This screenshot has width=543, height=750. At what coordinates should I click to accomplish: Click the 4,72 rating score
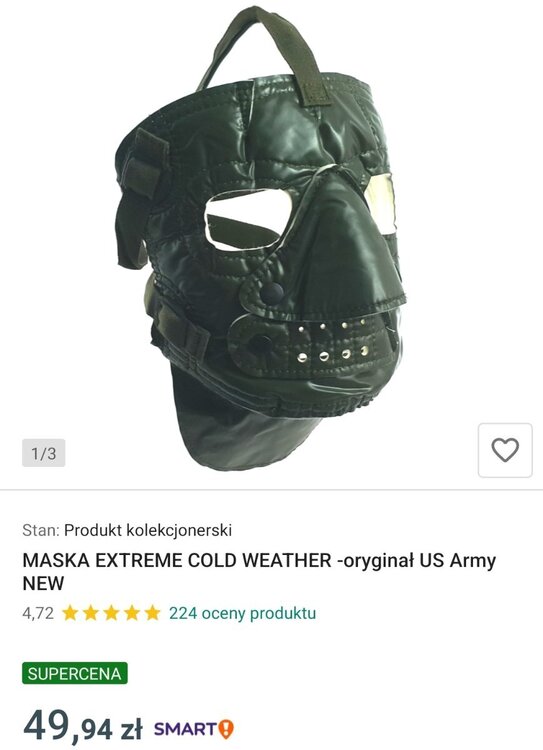pos(38,613)
